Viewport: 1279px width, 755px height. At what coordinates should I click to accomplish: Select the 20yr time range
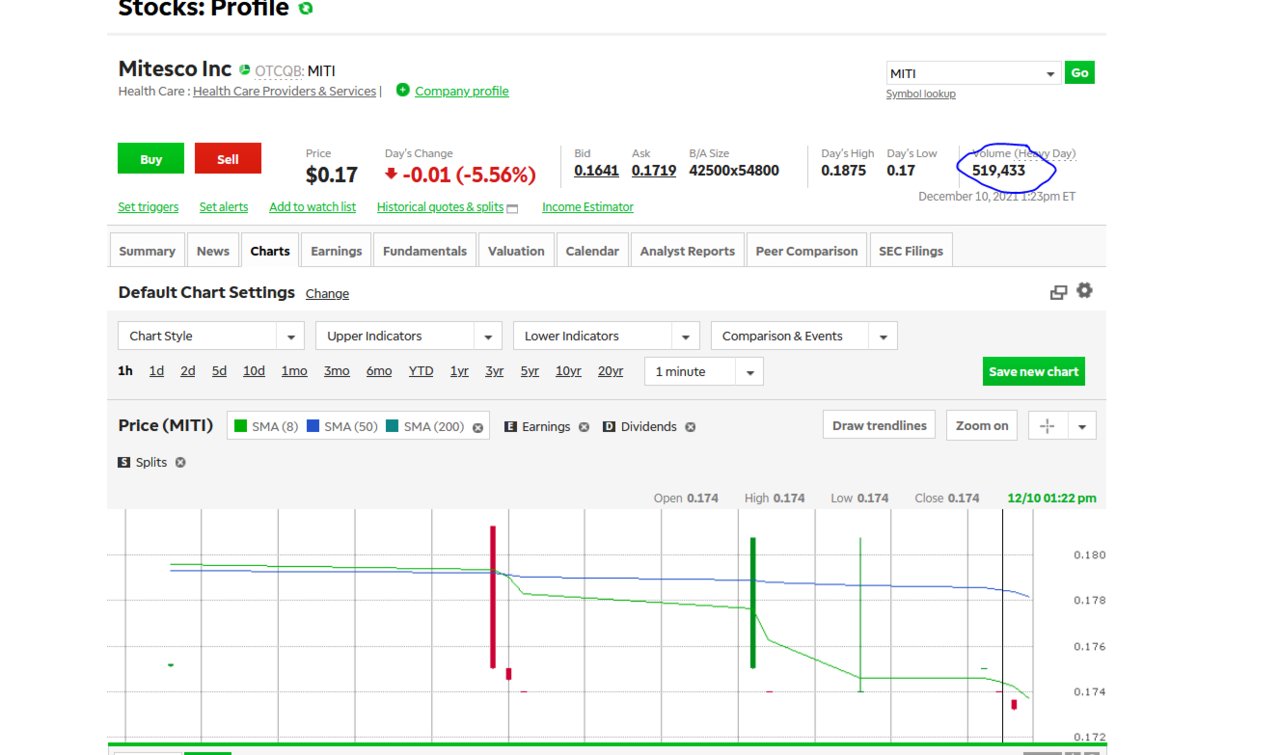tap(610, 371)
